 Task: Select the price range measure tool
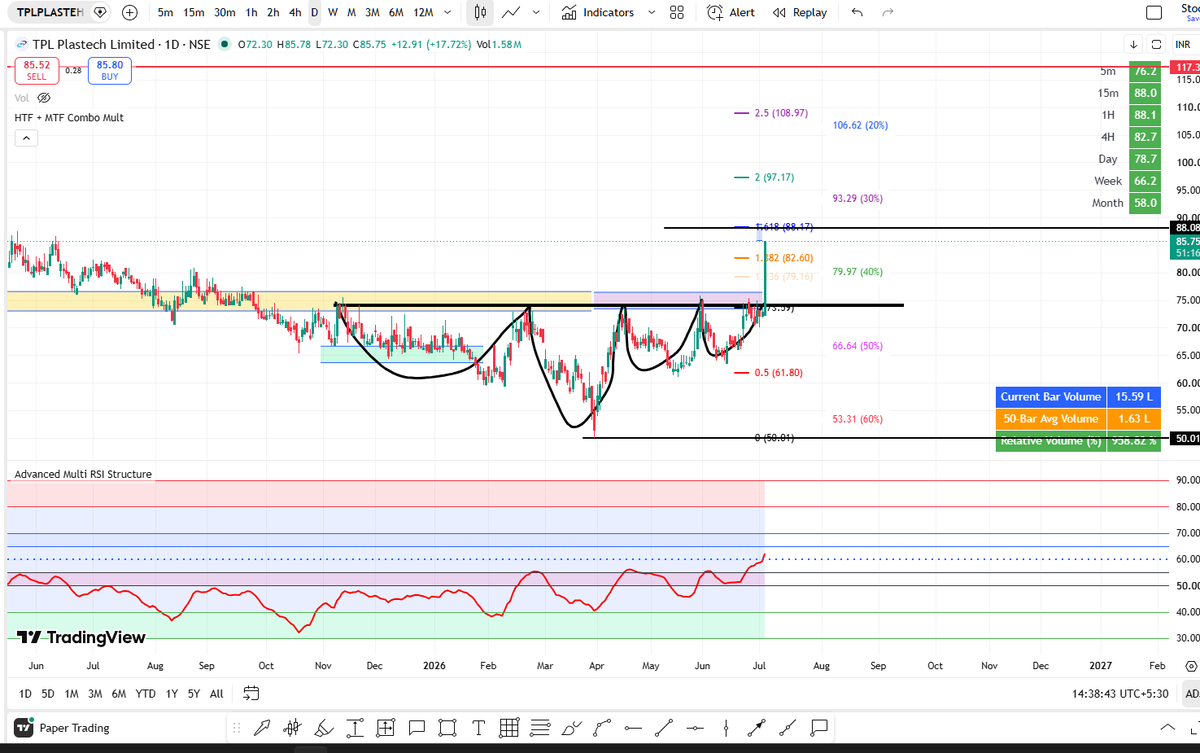(x=355, y=727)
